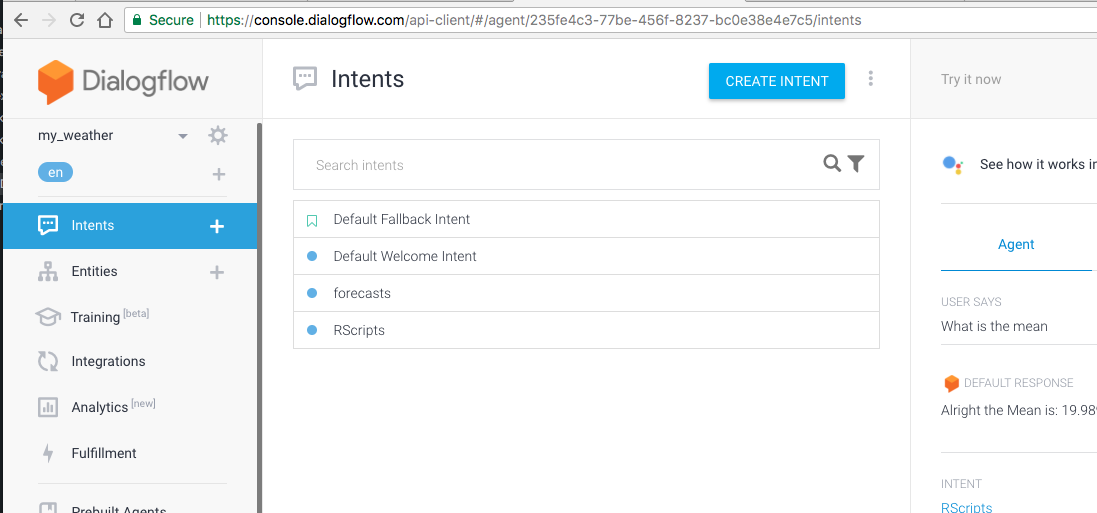Open the intents filter funnel icon
Screen dimensions: 1097x513
click(x=856, y=164)
